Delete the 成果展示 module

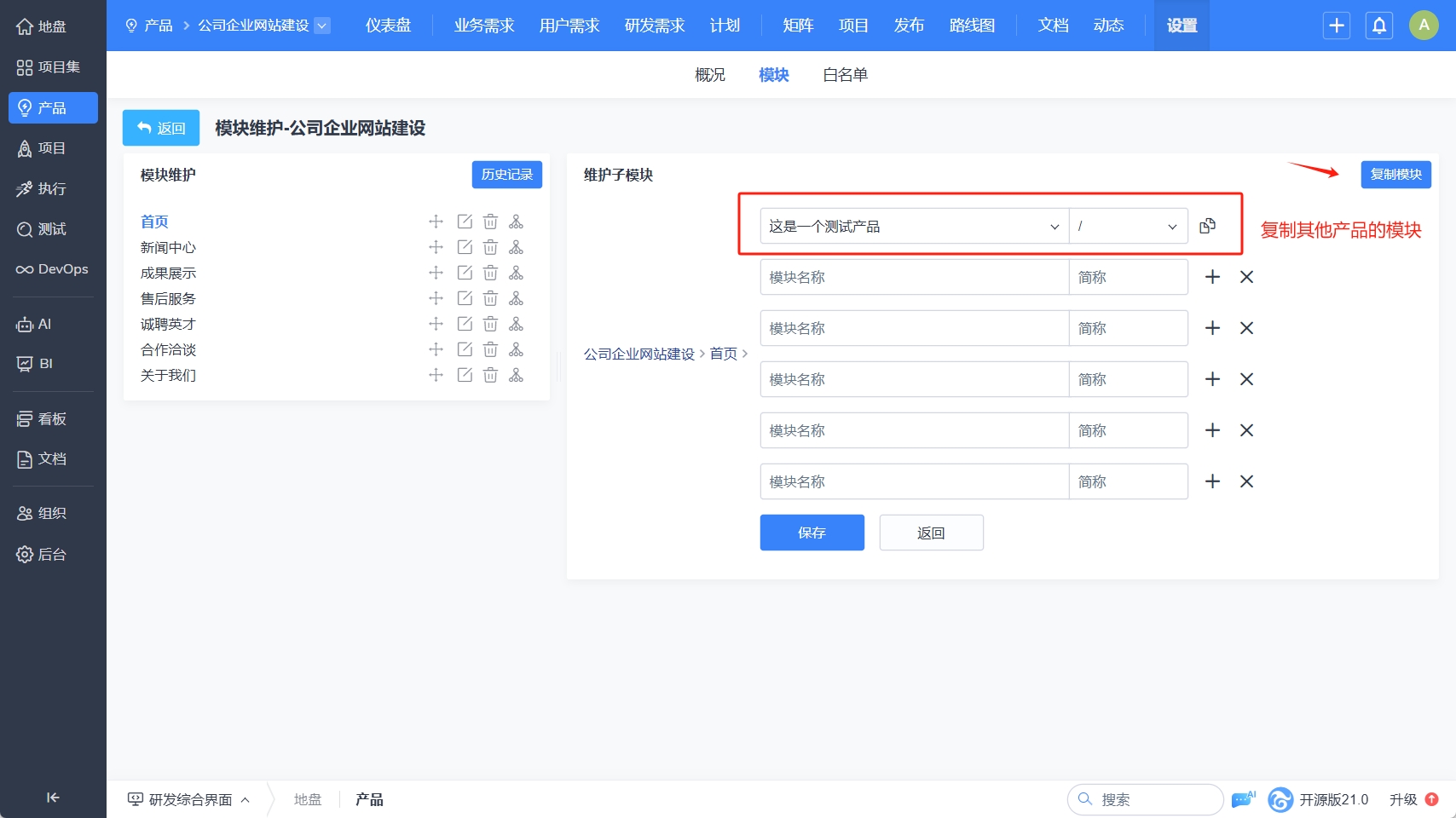(490, 273)
